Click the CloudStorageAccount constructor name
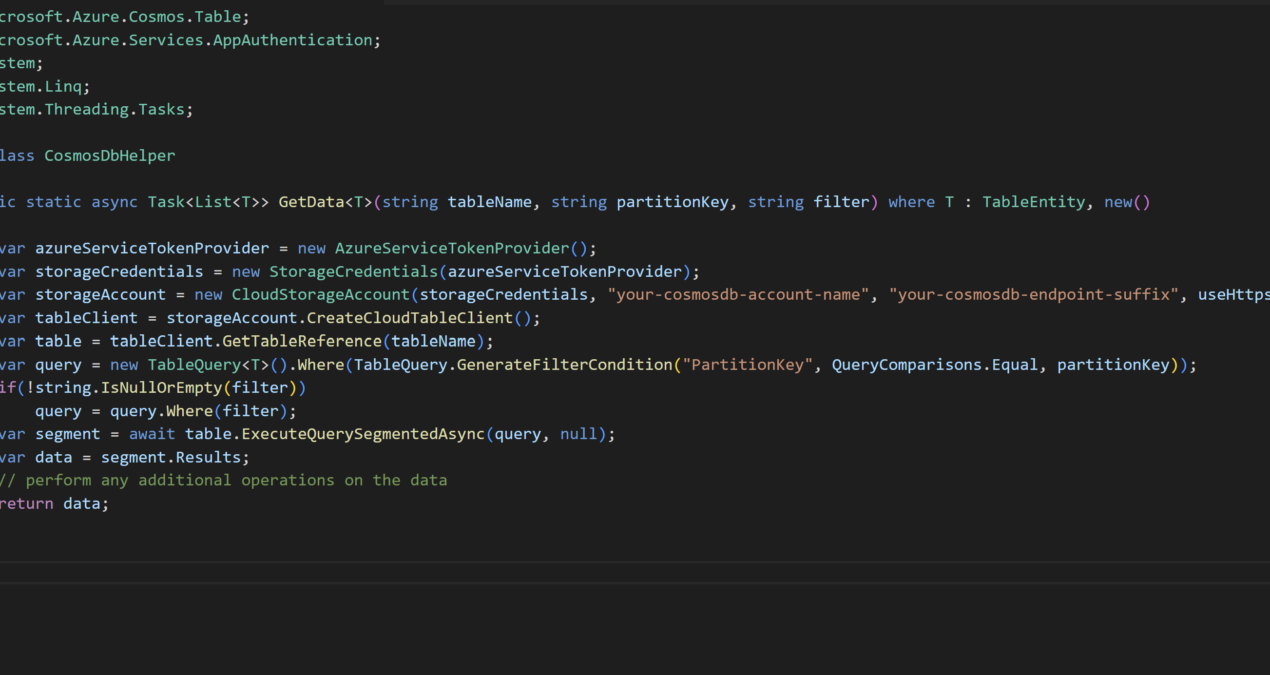This screenshot has height=675, width=1270. (x=320, y=295)
